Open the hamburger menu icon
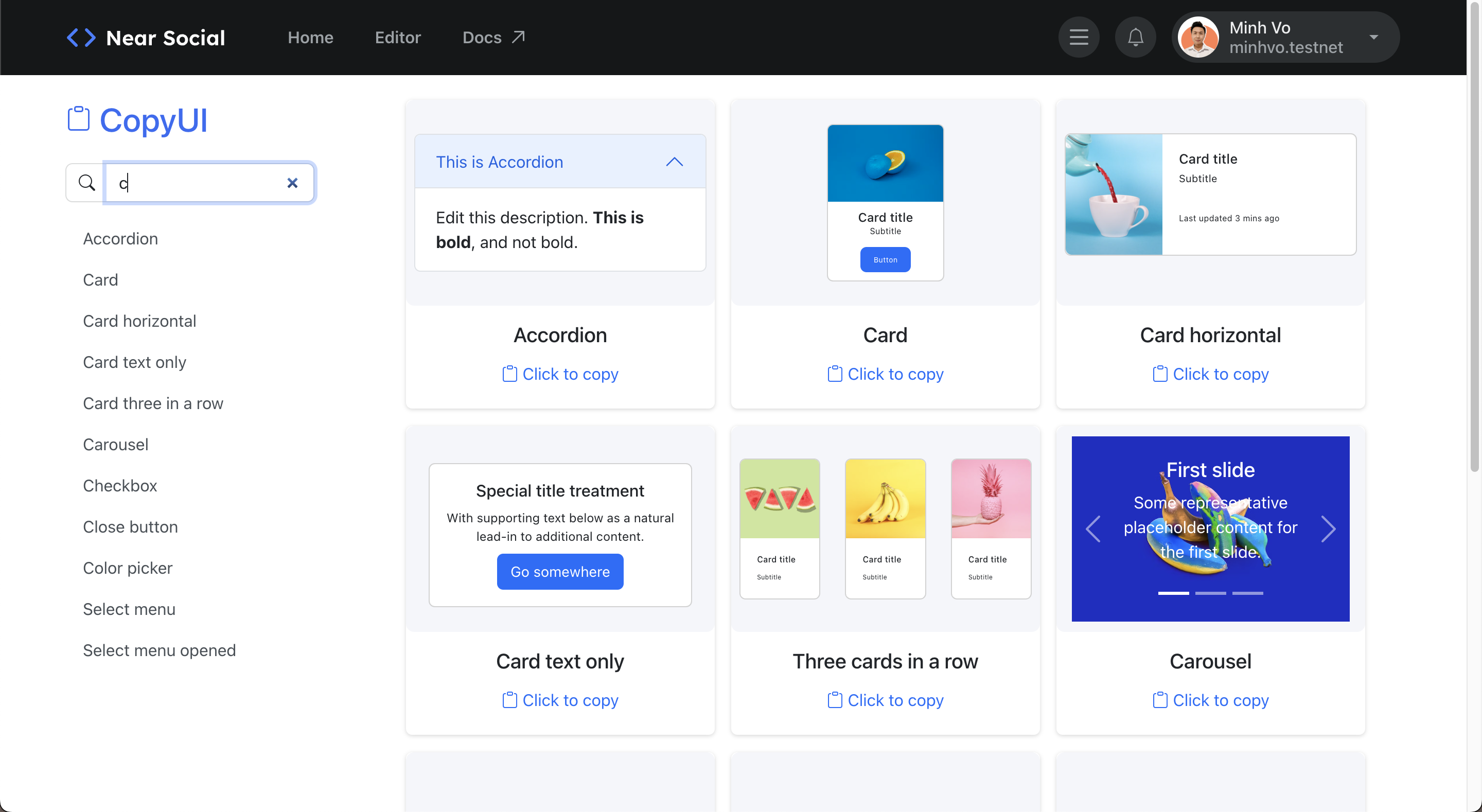Screen dimensions: 1482x812 click(x=1079, y=38)
